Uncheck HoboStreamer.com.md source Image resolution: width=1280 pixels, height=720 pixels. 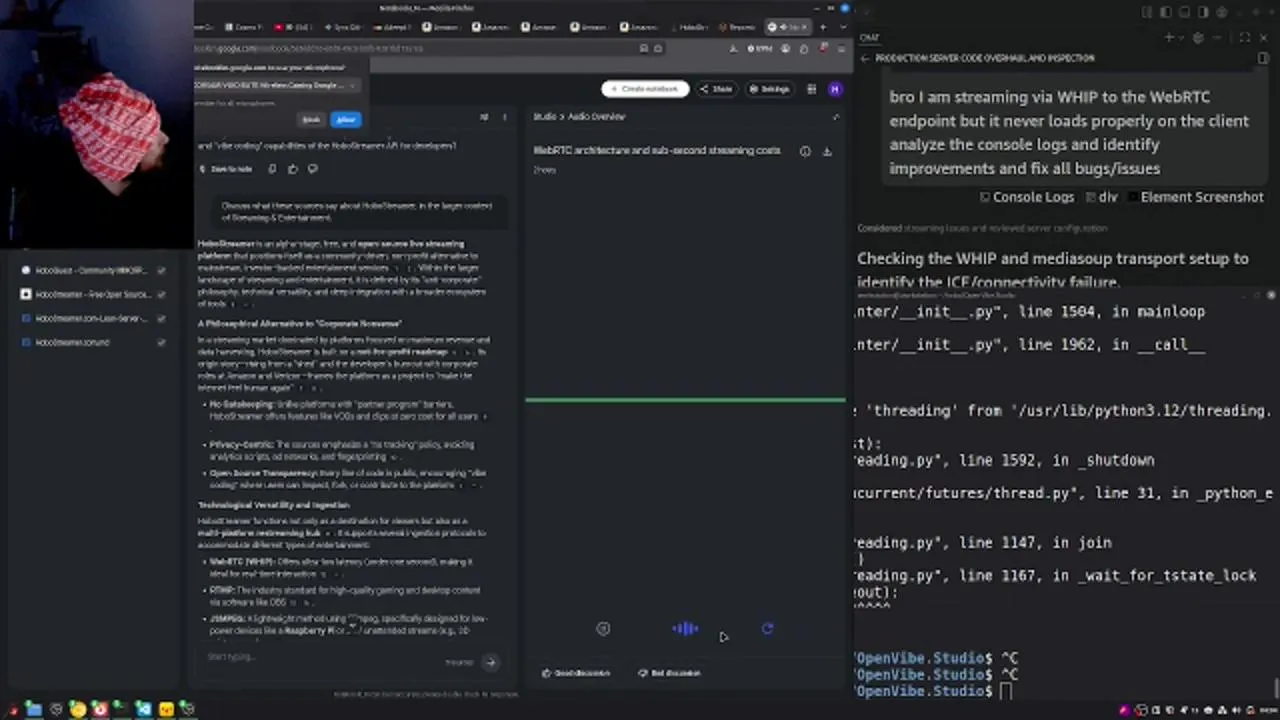coord(161,342)
